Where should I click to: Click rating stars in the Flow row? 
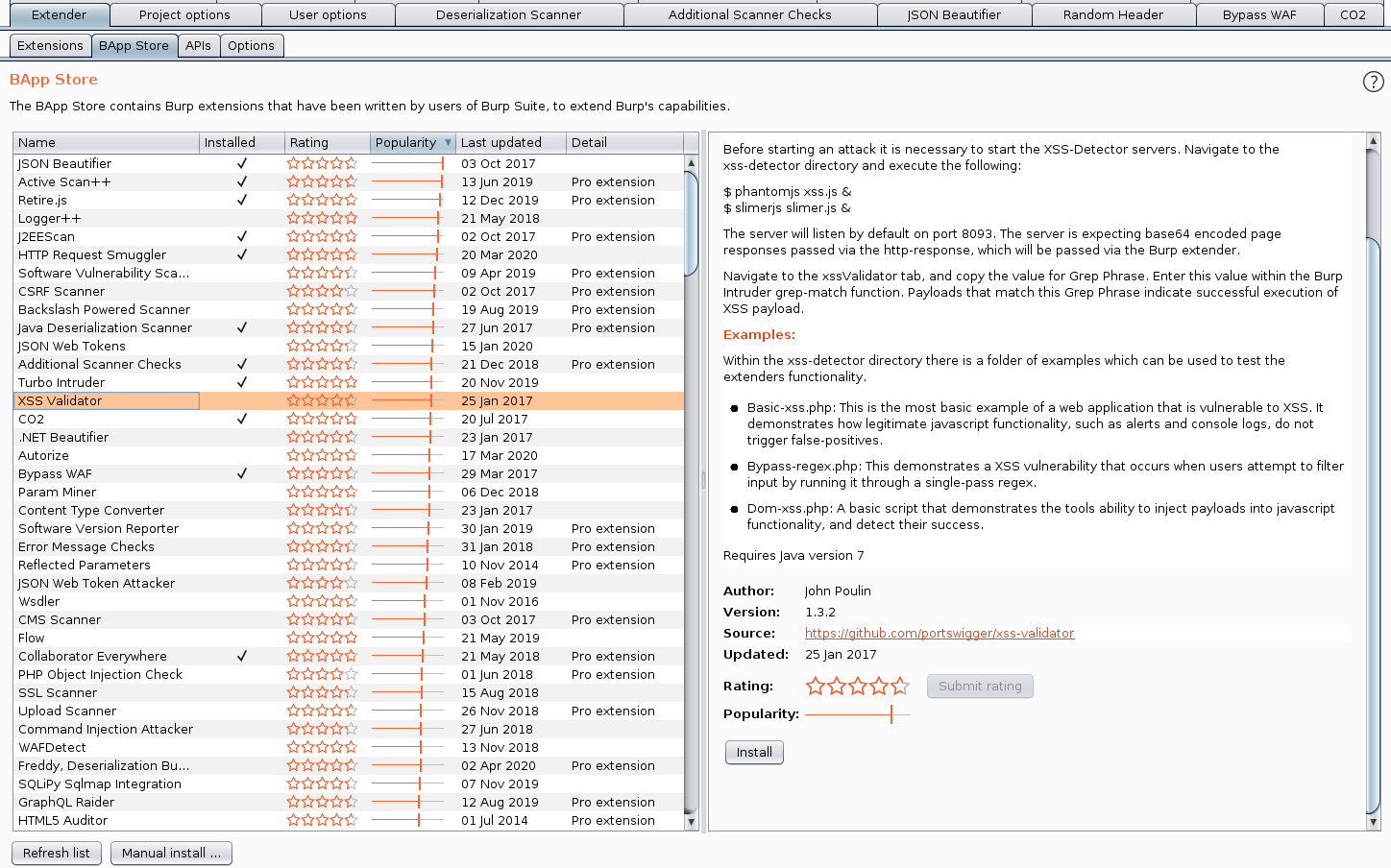point(322,638)
